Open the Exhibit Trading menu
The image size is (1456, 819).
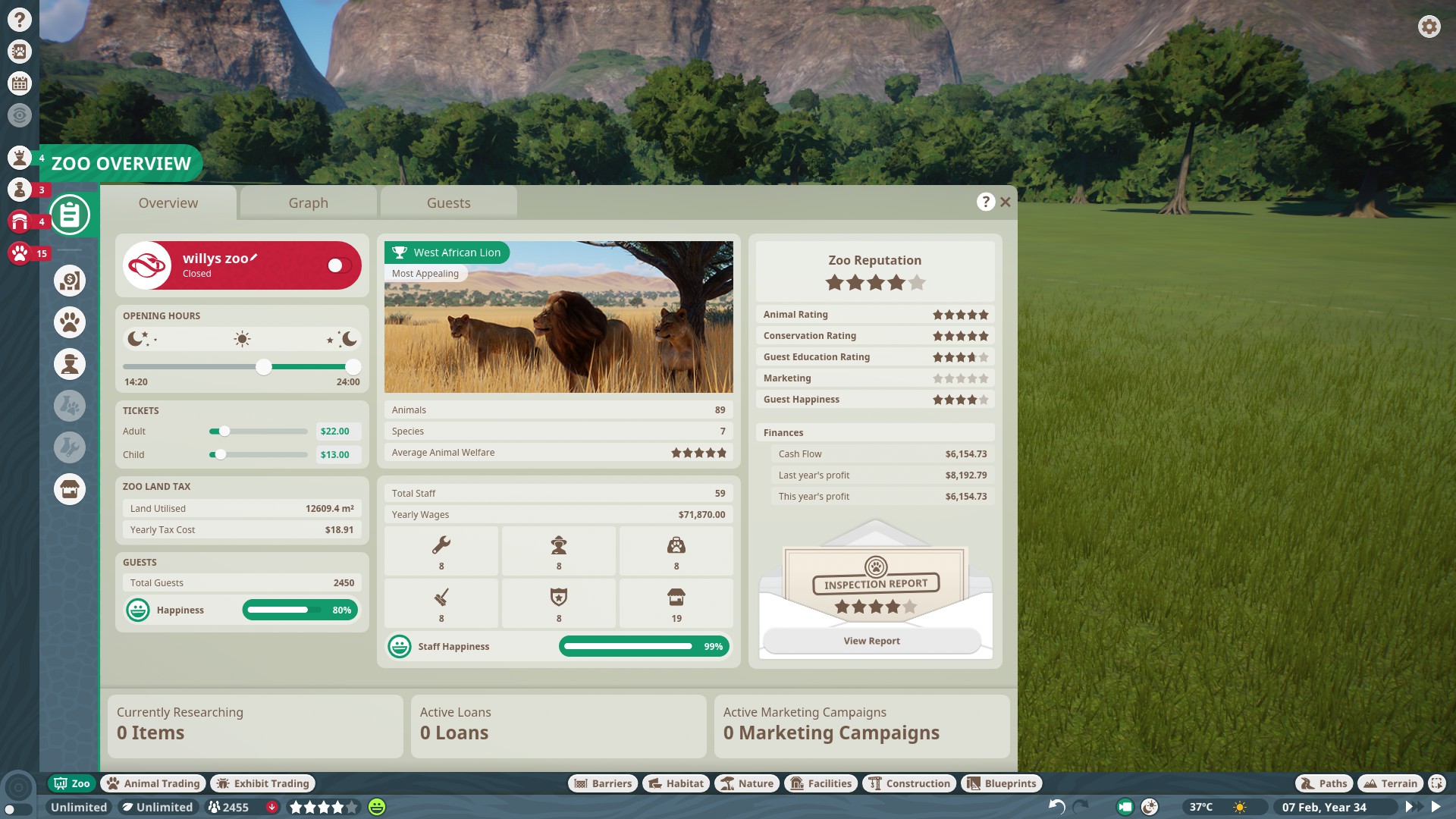coord(263,783)
